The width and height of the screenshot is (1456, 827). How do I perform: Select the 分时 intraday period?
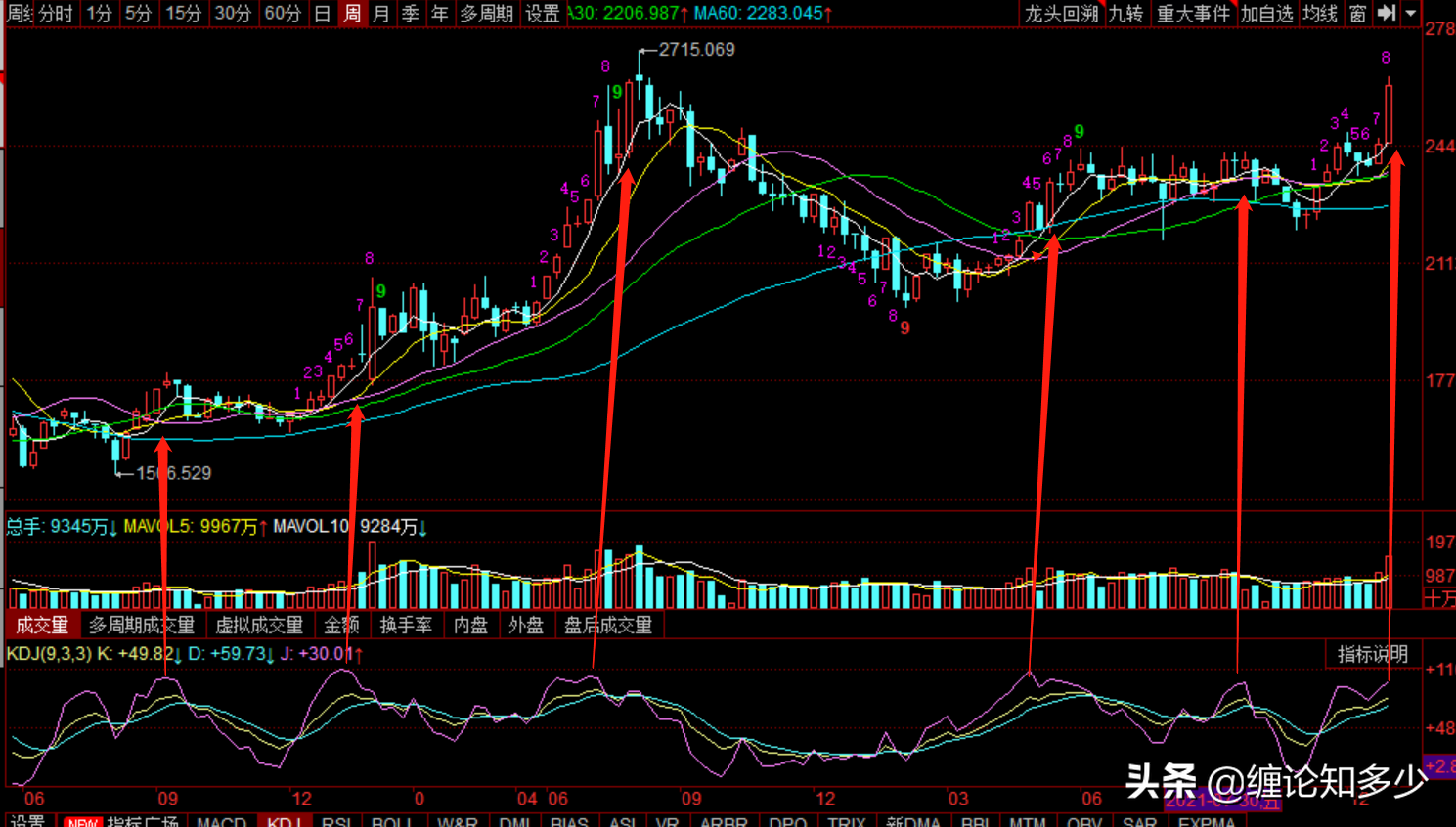pyautogui.click(x=56, y=13)
